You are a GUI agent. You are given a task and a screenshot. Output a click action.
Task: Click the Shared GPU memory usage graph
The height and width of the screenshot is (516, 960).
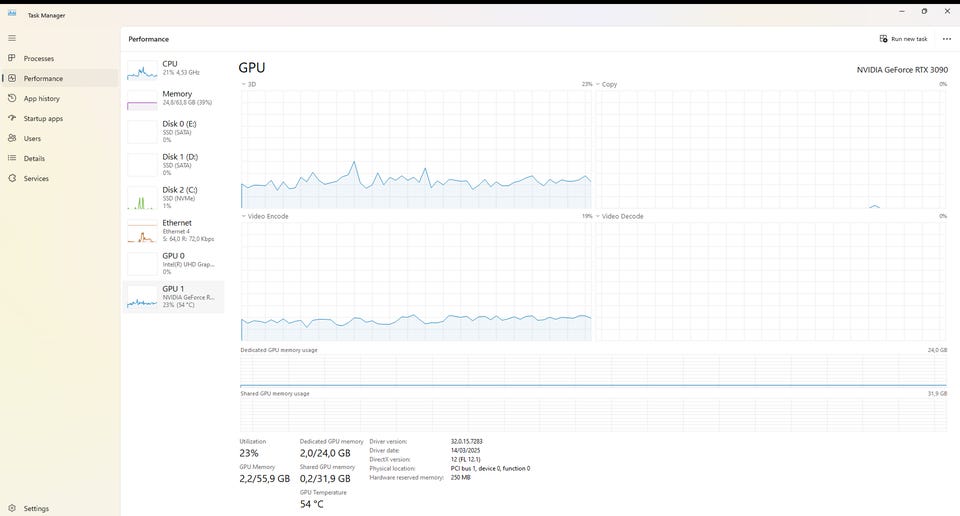[x=593, y=415]
